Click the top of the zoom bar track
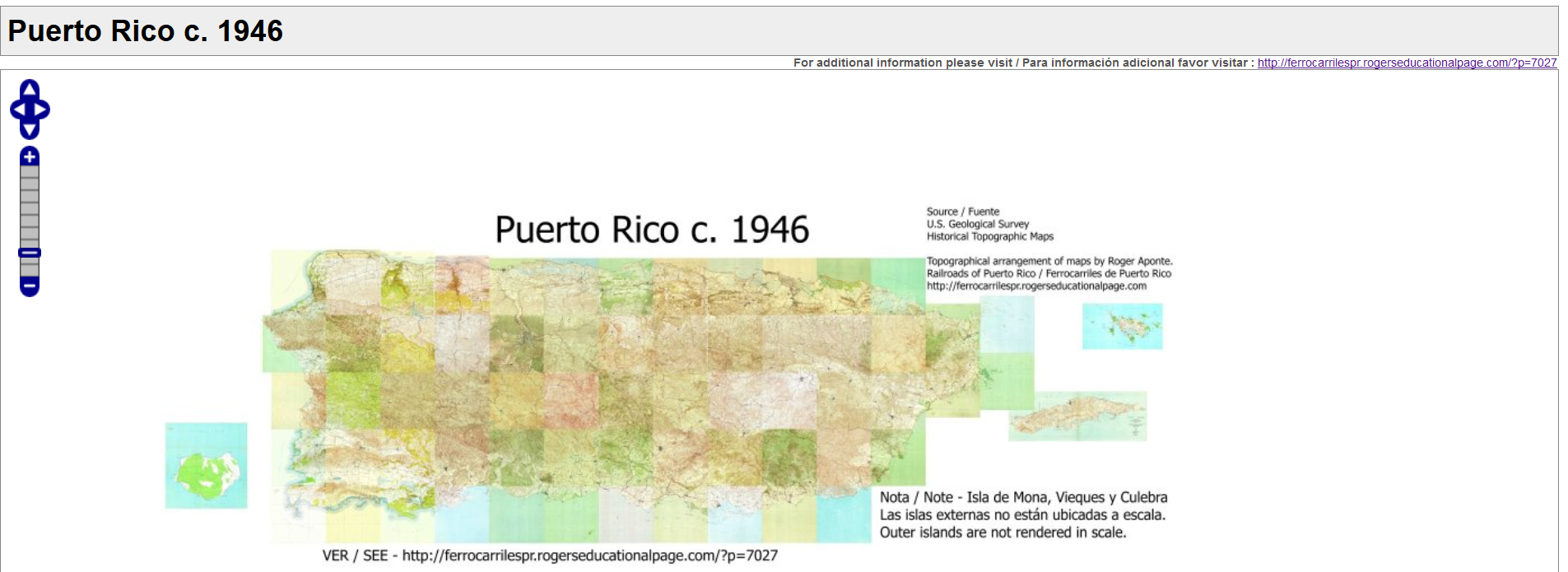The width and height of the screenshot is (1568, 572). pos(30,170)
